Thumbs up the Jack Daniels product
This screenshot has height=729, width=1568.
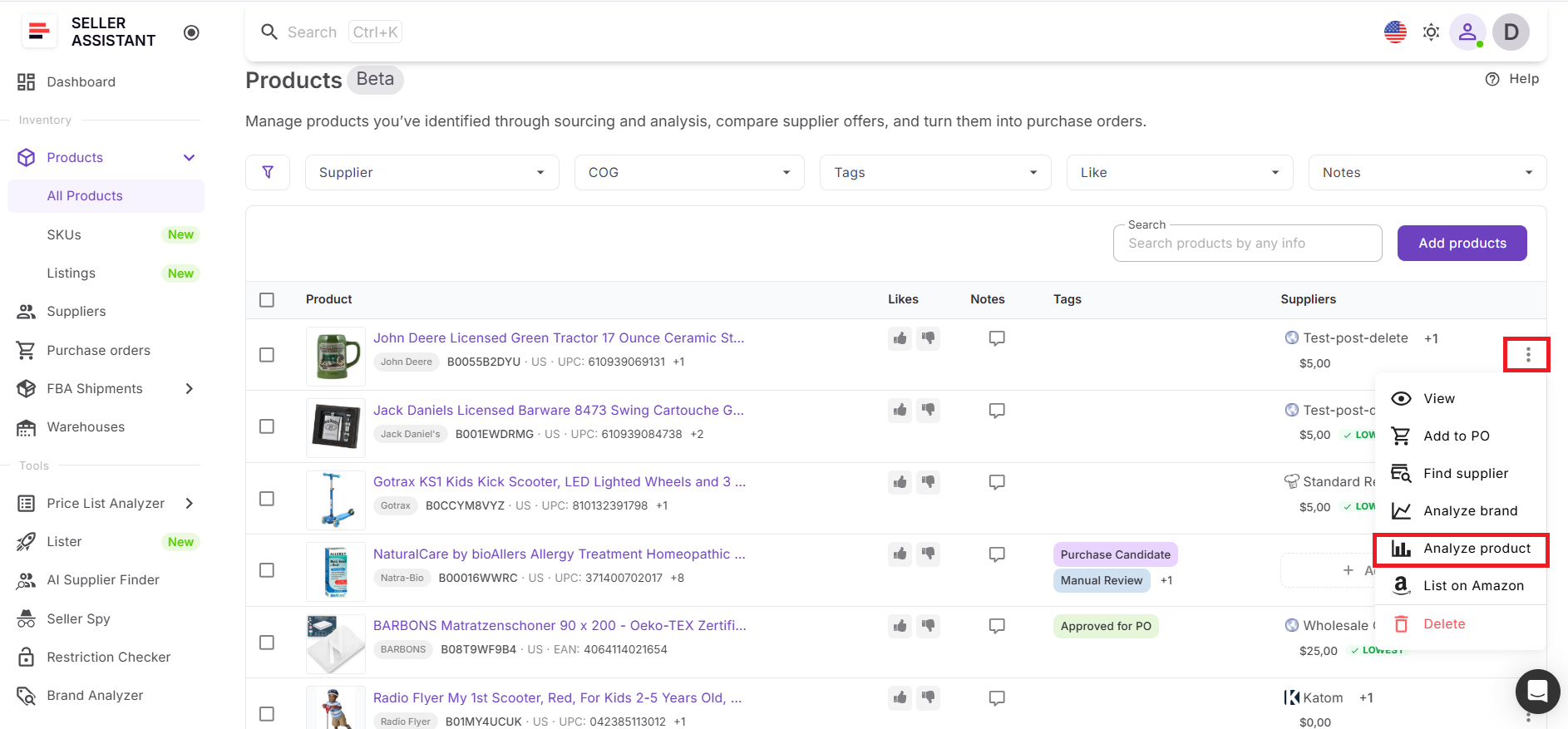pos(900,410)
